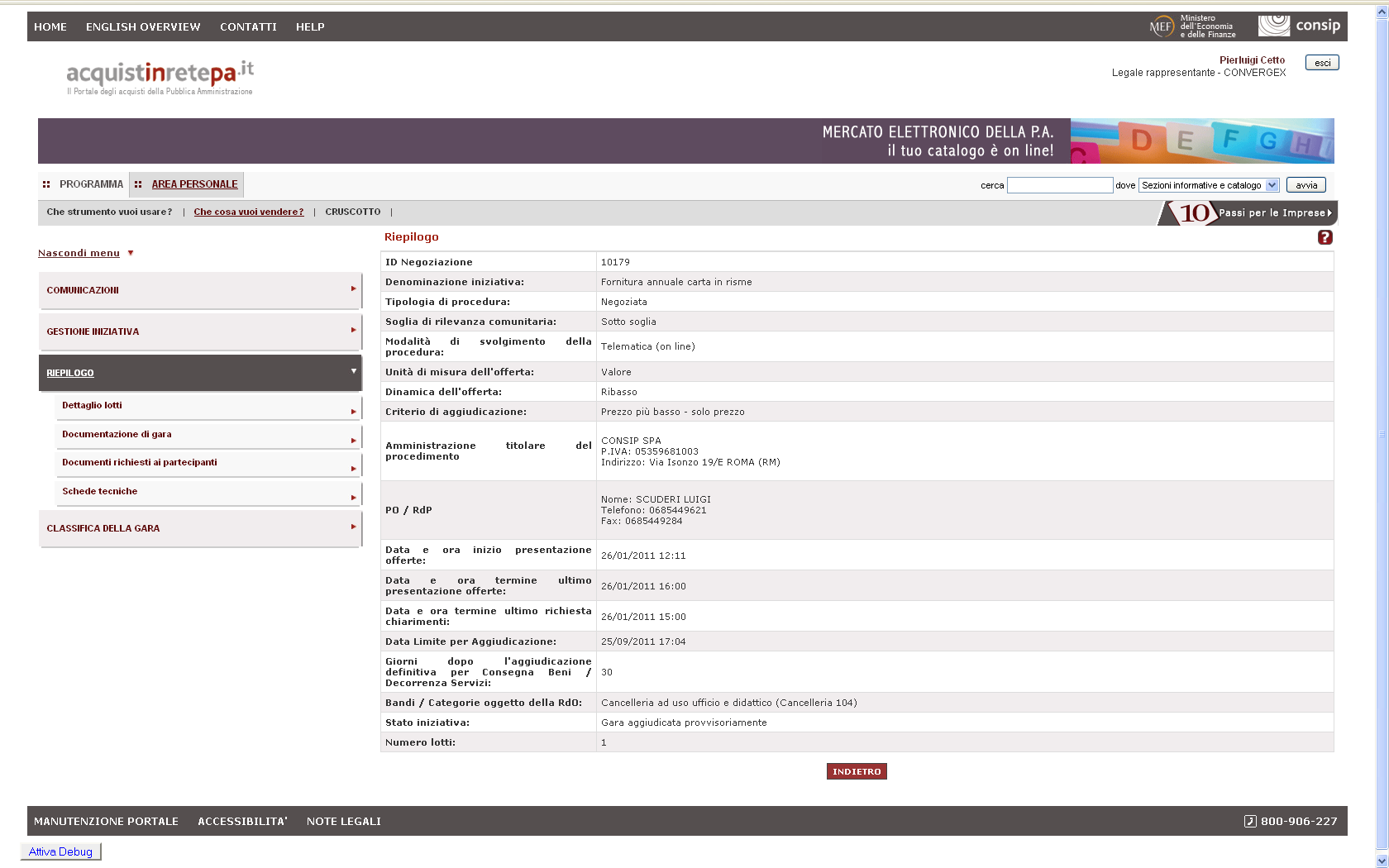This screenshot has height=868, width=1389.
Task: Click the Attiva Debug button
Action: 60,851
